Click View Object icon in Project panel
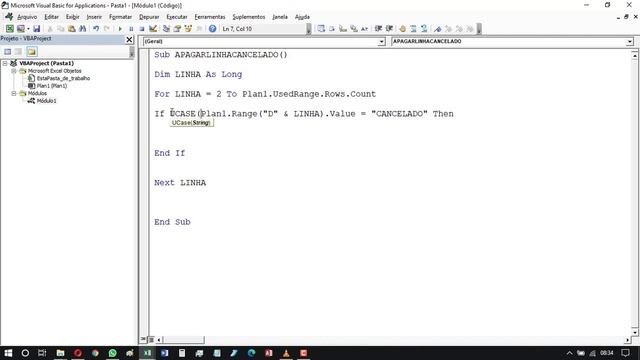Screen dimensions: 640x360 [18, 51]
